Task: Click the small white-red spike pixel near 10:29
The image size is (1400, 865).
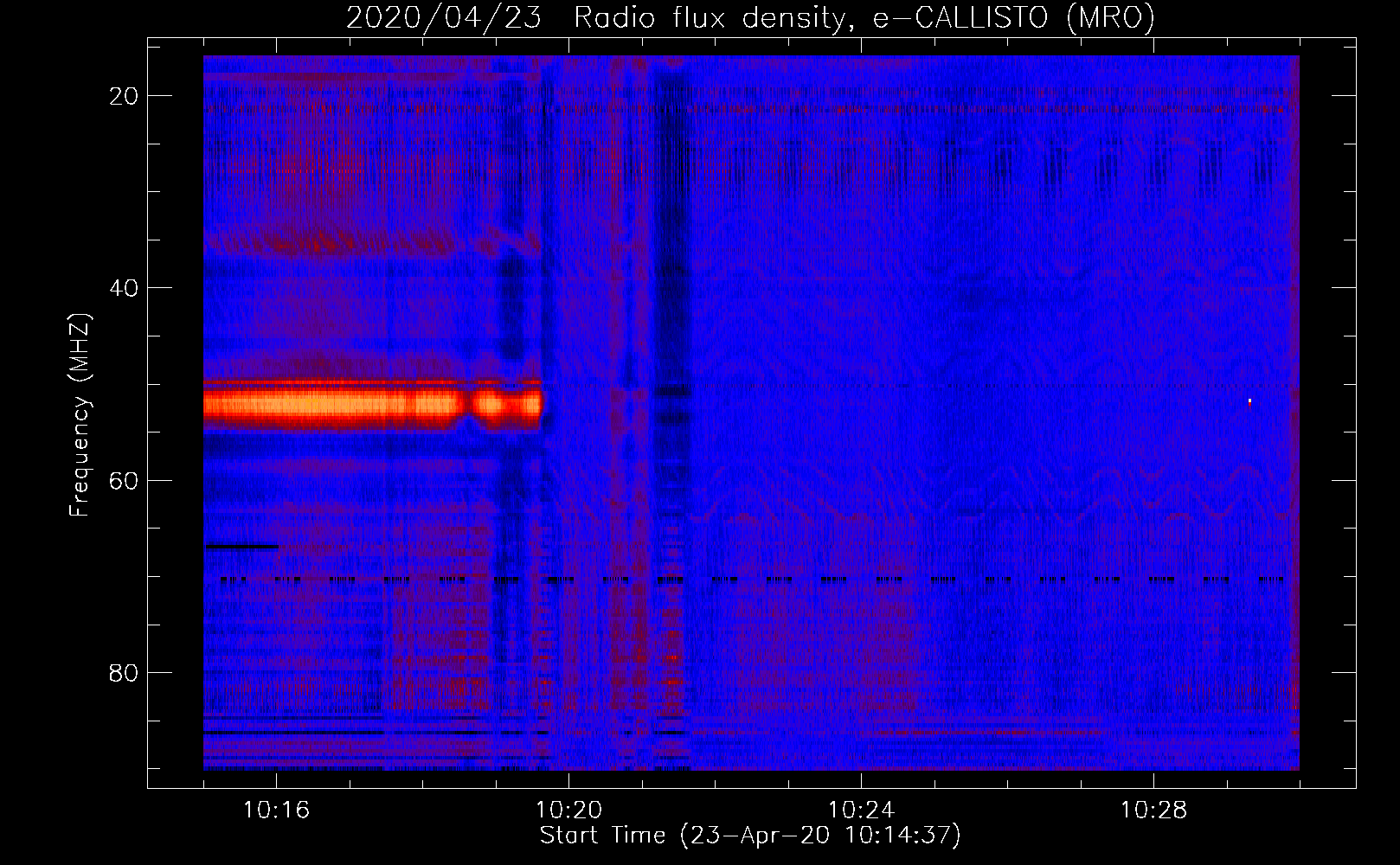Action: pos(1249,401)
